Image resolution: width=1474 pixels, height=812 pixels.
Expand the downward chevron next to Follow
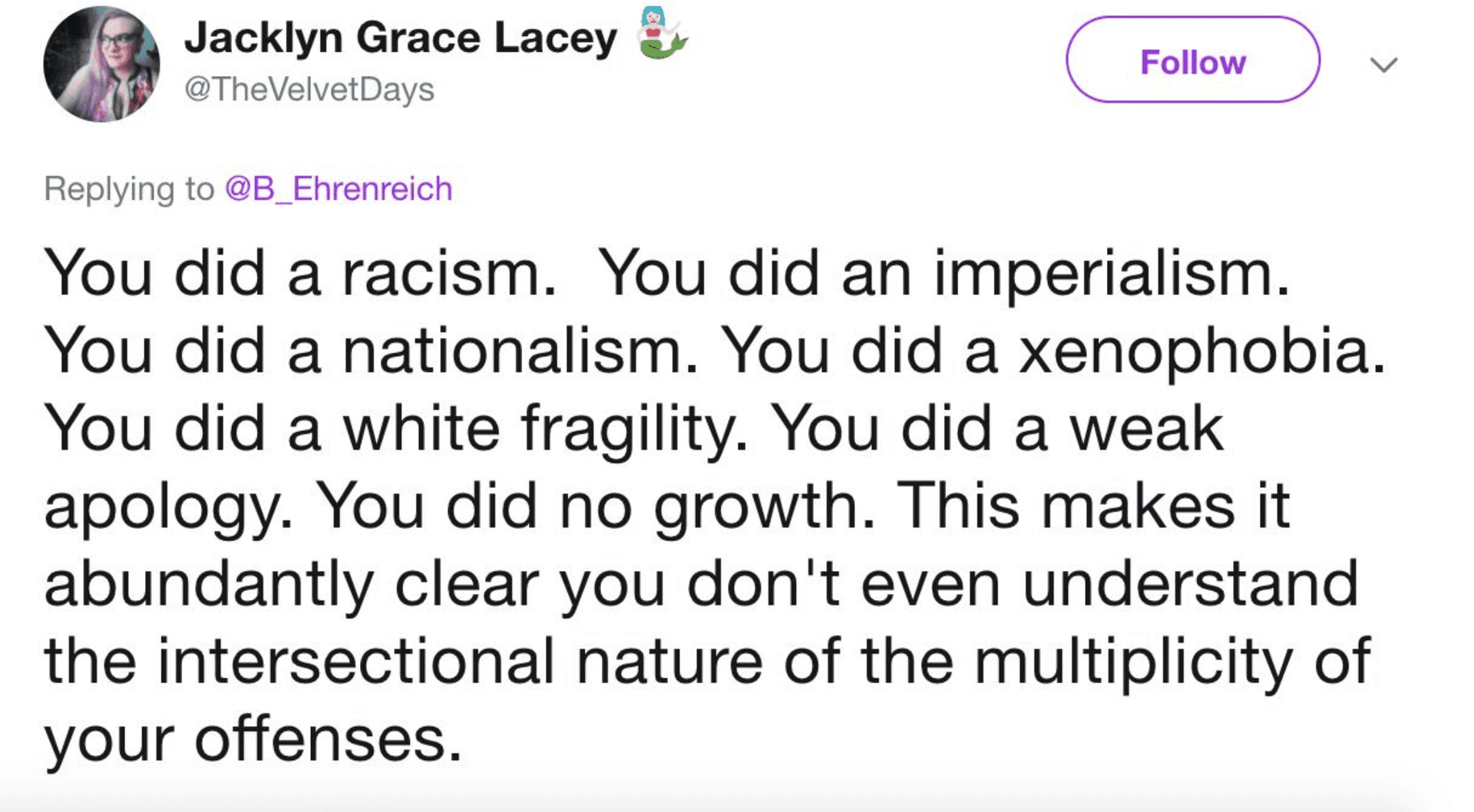click(x=1383, y=65)
